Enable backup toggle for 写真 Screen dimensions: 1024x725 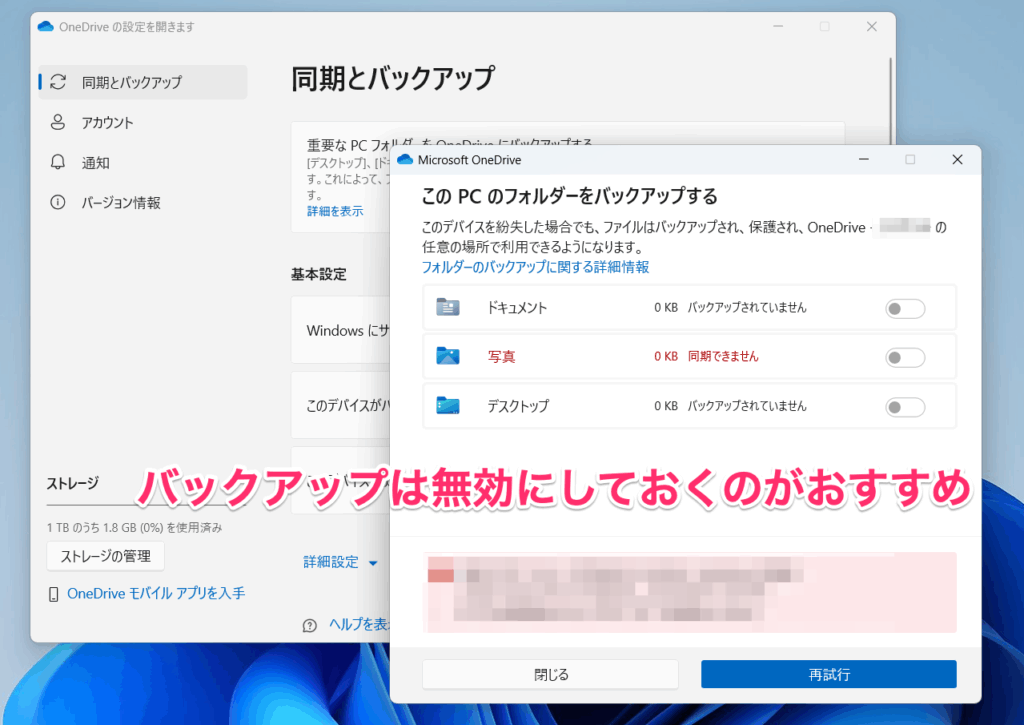(x=905, y=357)
